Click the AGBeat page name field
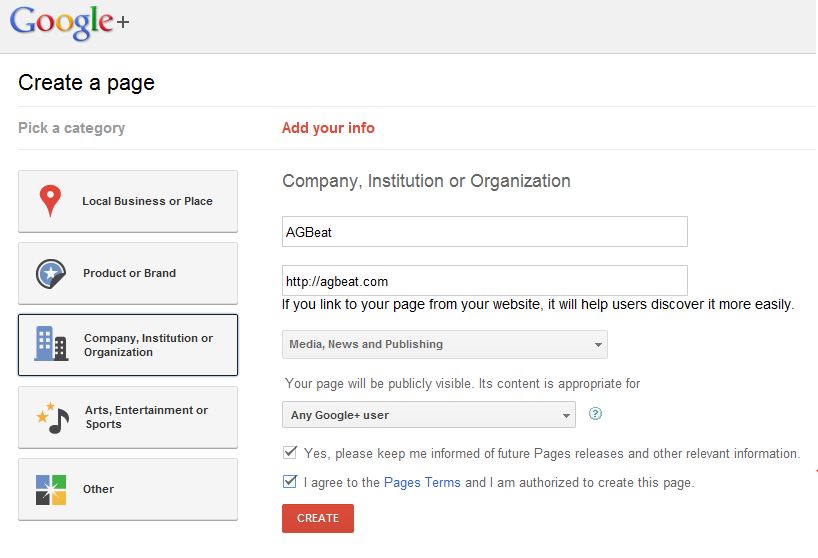Screen dimensions: 818x558 point(484,231)
